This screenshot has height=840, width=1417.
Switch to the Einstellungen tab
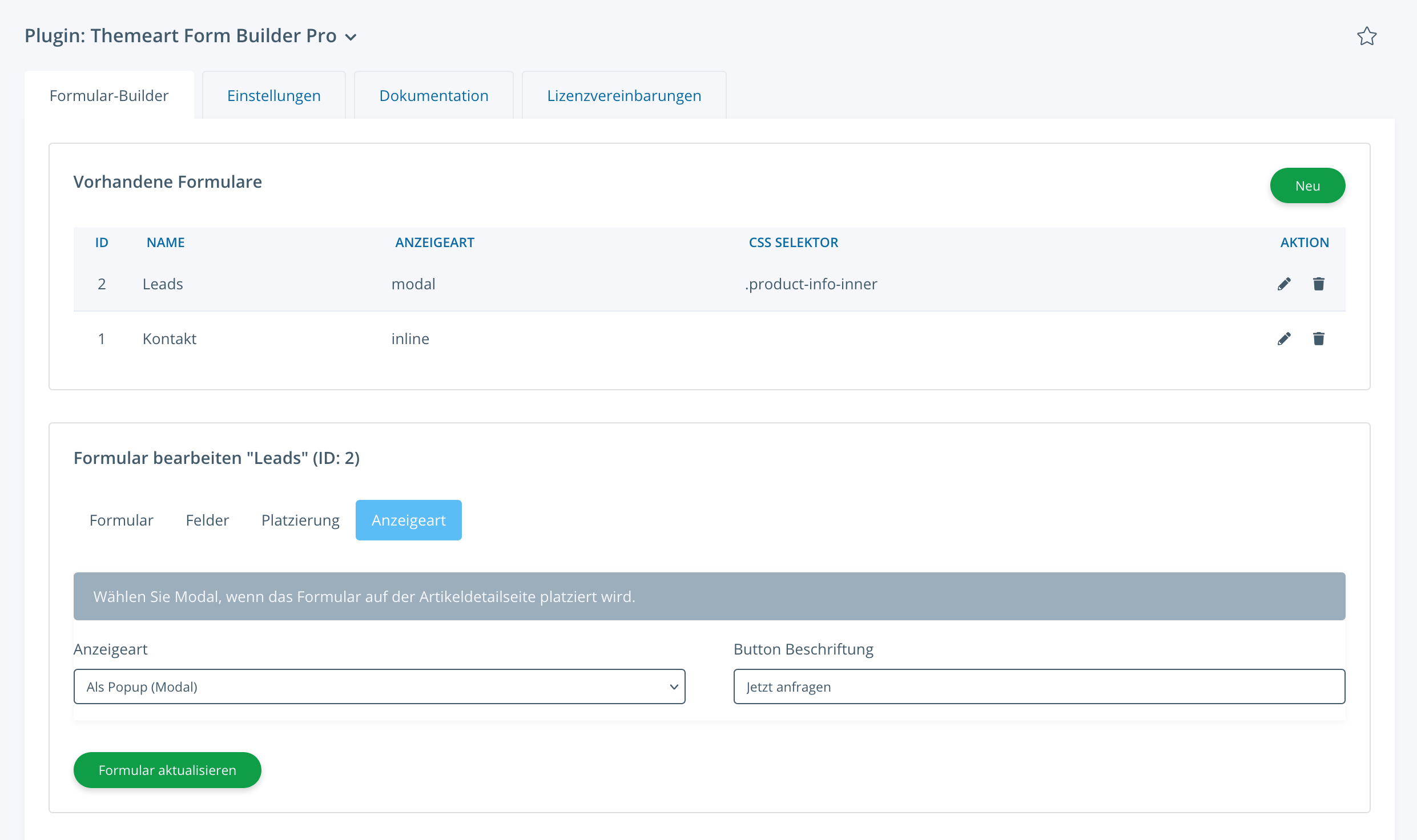click(273, 95)
